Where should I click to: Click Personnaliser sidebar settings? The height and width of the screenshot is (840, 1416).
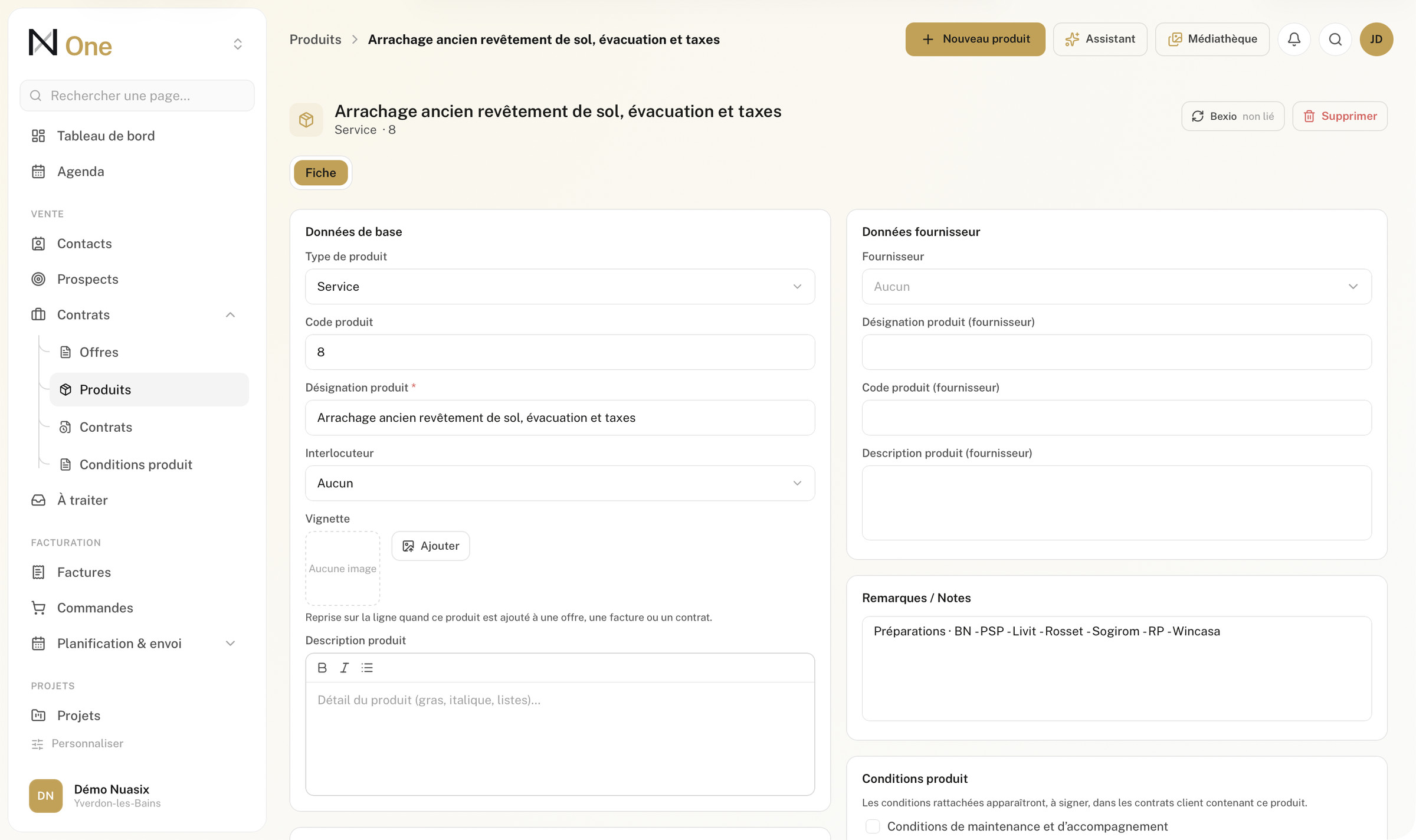pos(77,744)
